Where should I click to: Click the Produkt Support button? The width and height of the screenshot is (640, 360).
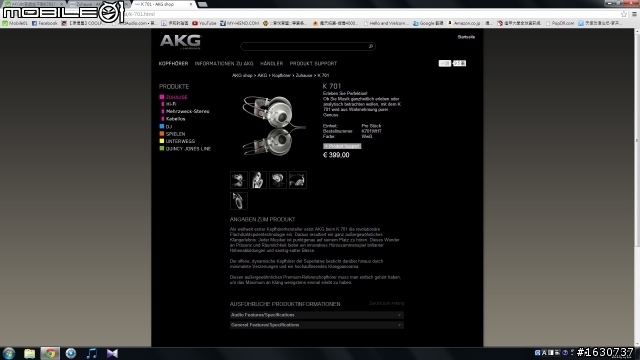click(342, 146)
